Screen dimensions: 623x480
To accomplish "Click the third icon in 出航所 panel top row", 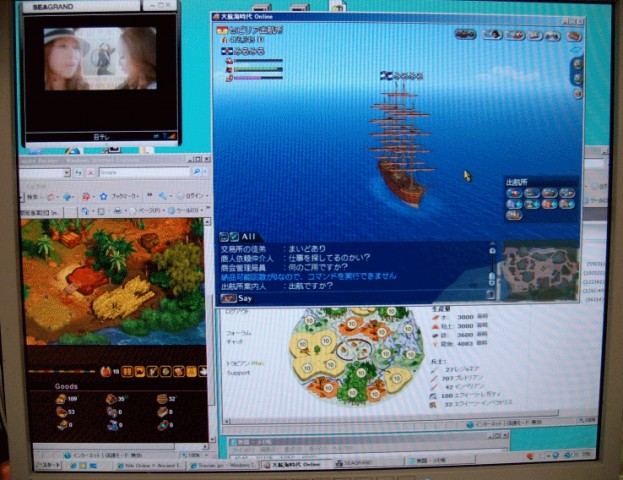I will [549, 193].
